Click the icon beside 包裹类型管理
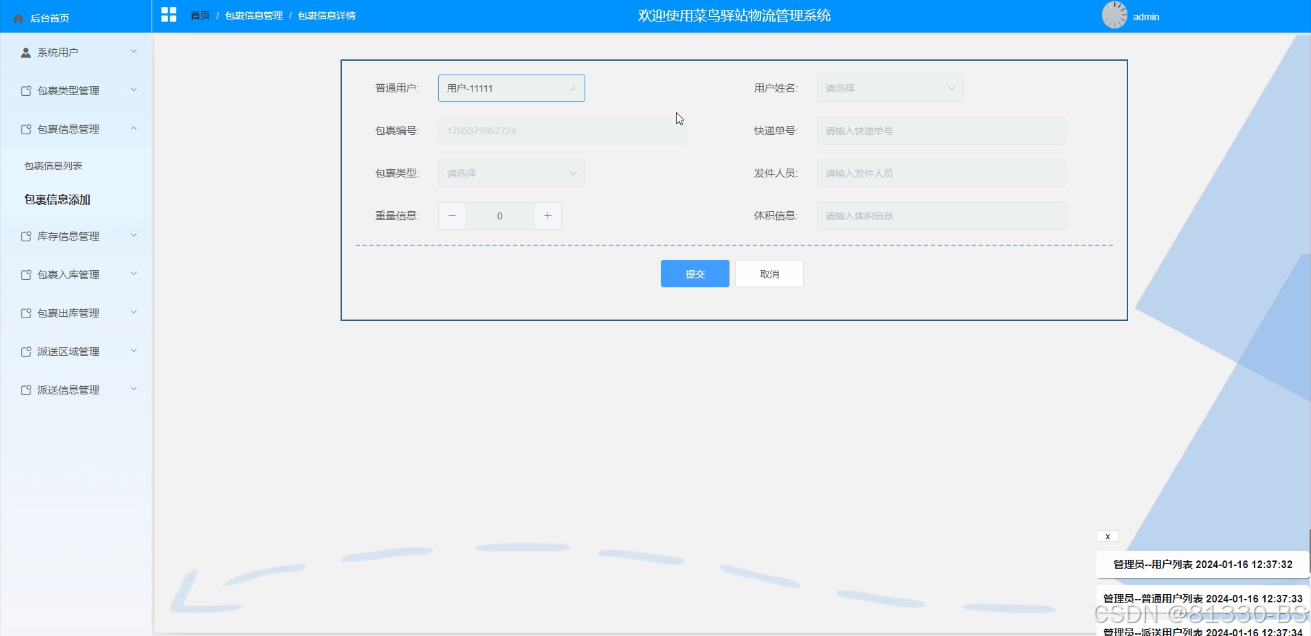The width and height of the screenshot is (1311, 636). pos(26,91)
